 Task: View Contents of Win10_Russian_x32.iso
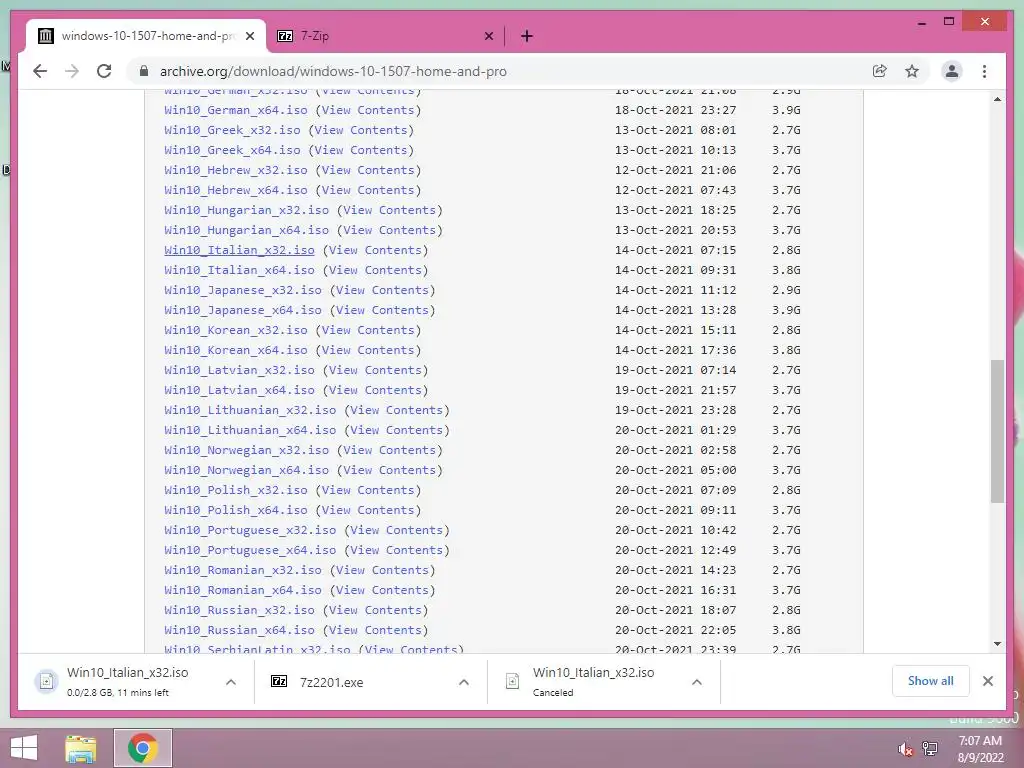pyautogui.click(x=376, y=610)
